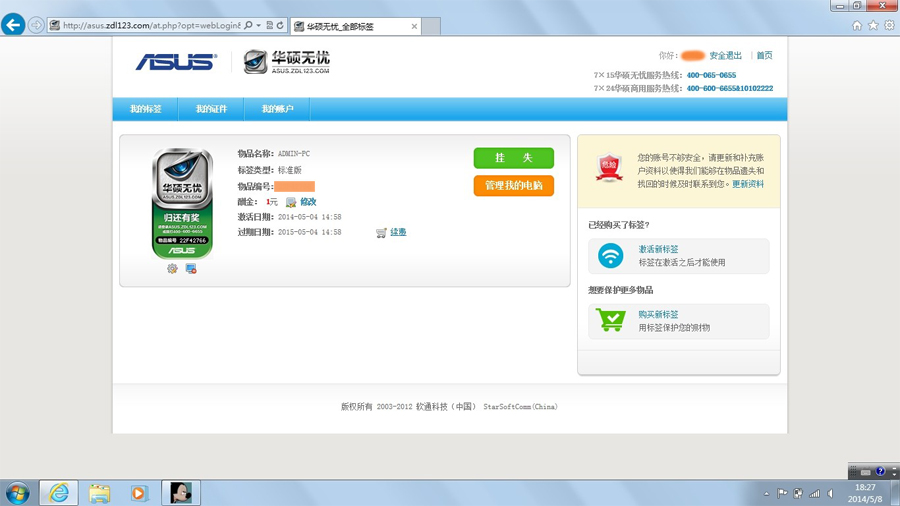
Task: Click the edit icon beside 修改
Action: point(291,202)
